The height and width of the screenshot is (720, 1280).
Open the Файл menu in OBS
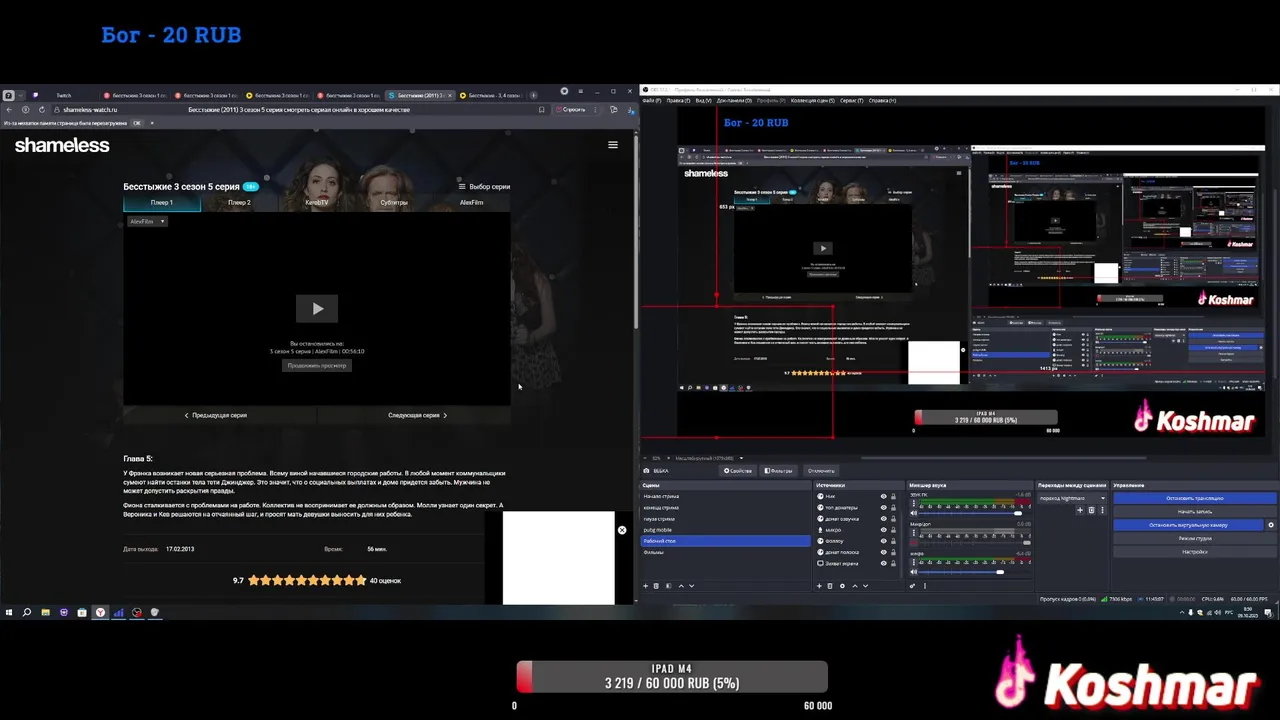click(x=651, y=101)
